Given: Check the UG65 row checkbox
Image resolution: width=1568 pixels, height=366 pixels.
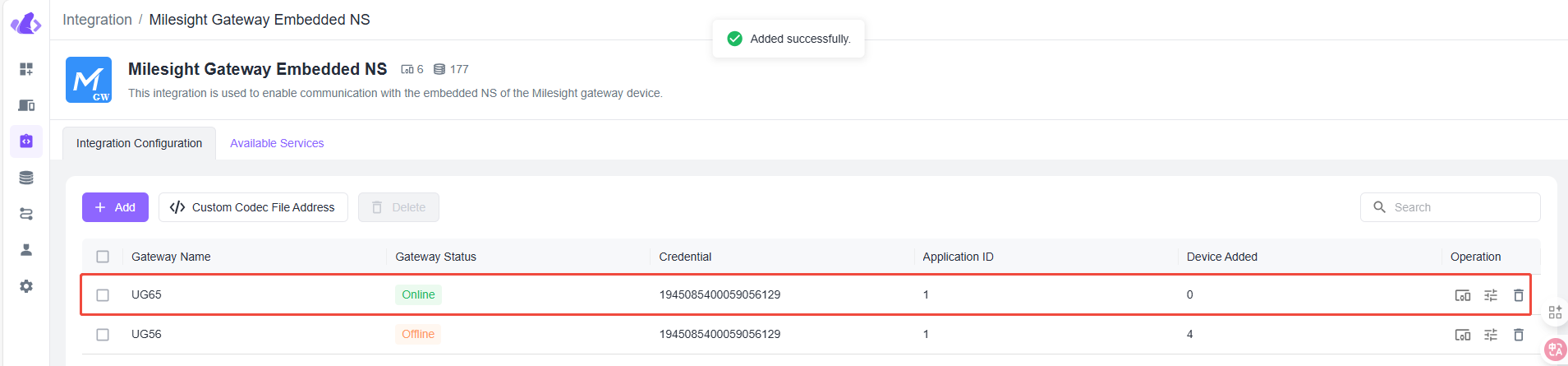Looking at the screenshot, I should (103, 295).
